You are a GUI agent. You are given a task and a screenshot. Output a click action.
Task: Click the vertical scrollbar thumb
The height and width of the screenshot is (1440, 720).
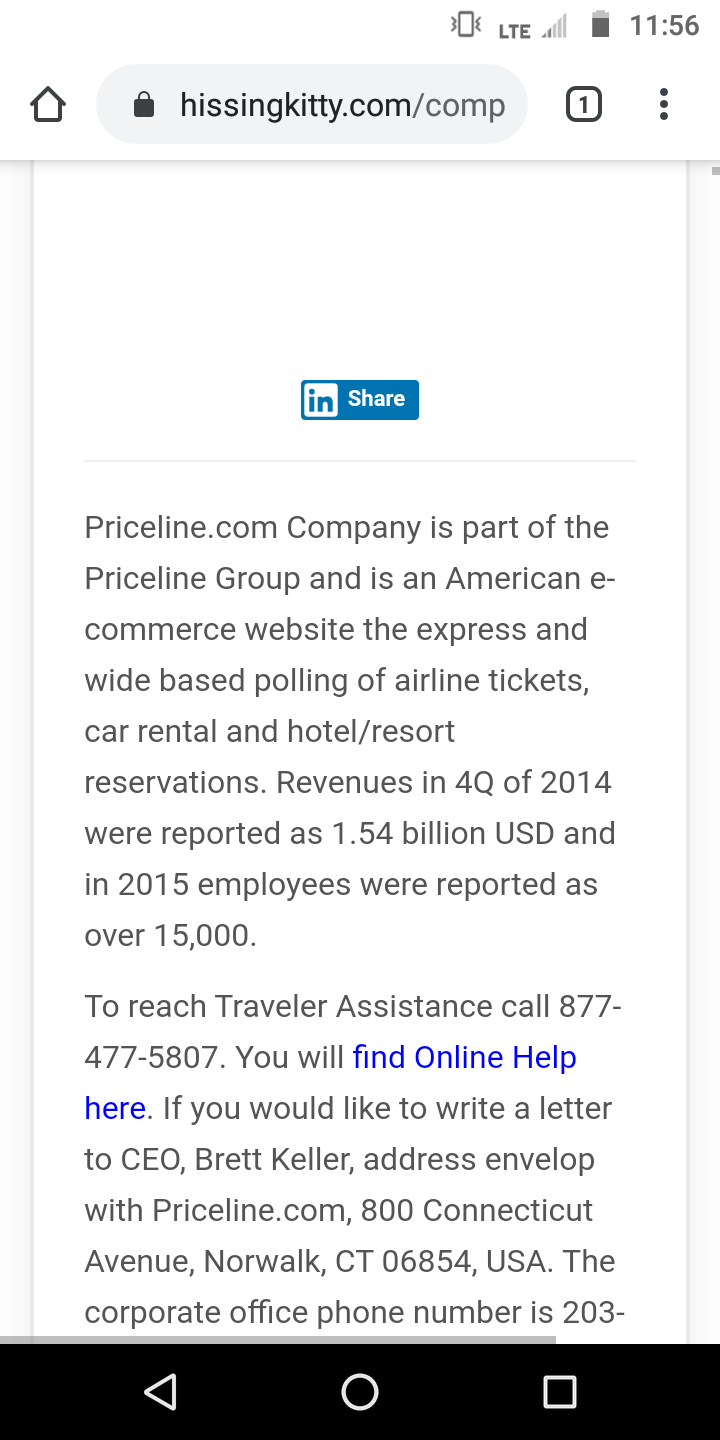coord(715,171)
